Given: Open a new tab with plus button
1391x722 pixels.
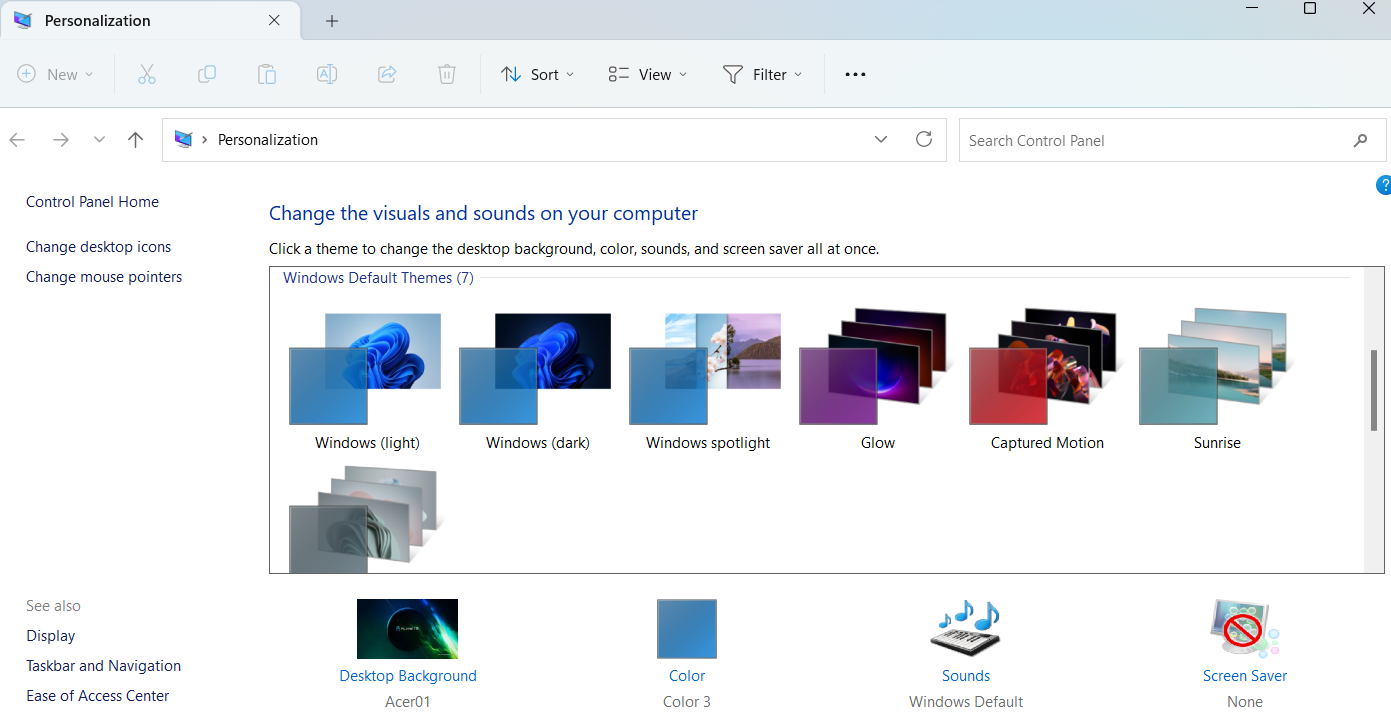Looking at the screenshot, I should (x=332, y=21).
